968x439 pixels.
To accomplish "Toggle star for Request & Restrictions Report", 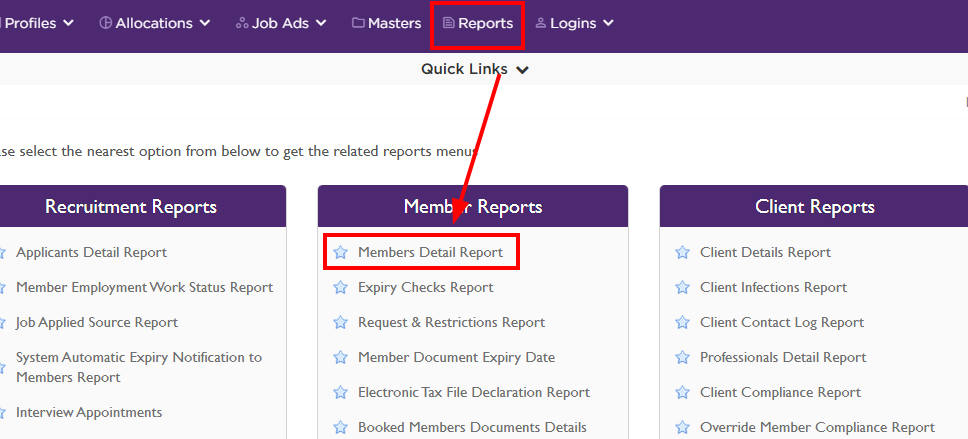I will point(340,323).
